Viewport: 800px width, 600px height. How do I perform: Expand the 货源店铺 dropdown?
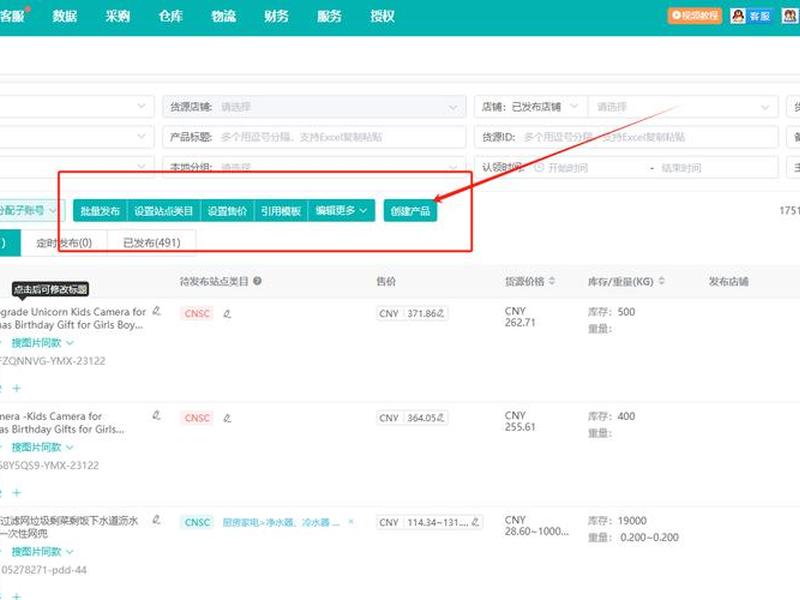coord(314,107)
